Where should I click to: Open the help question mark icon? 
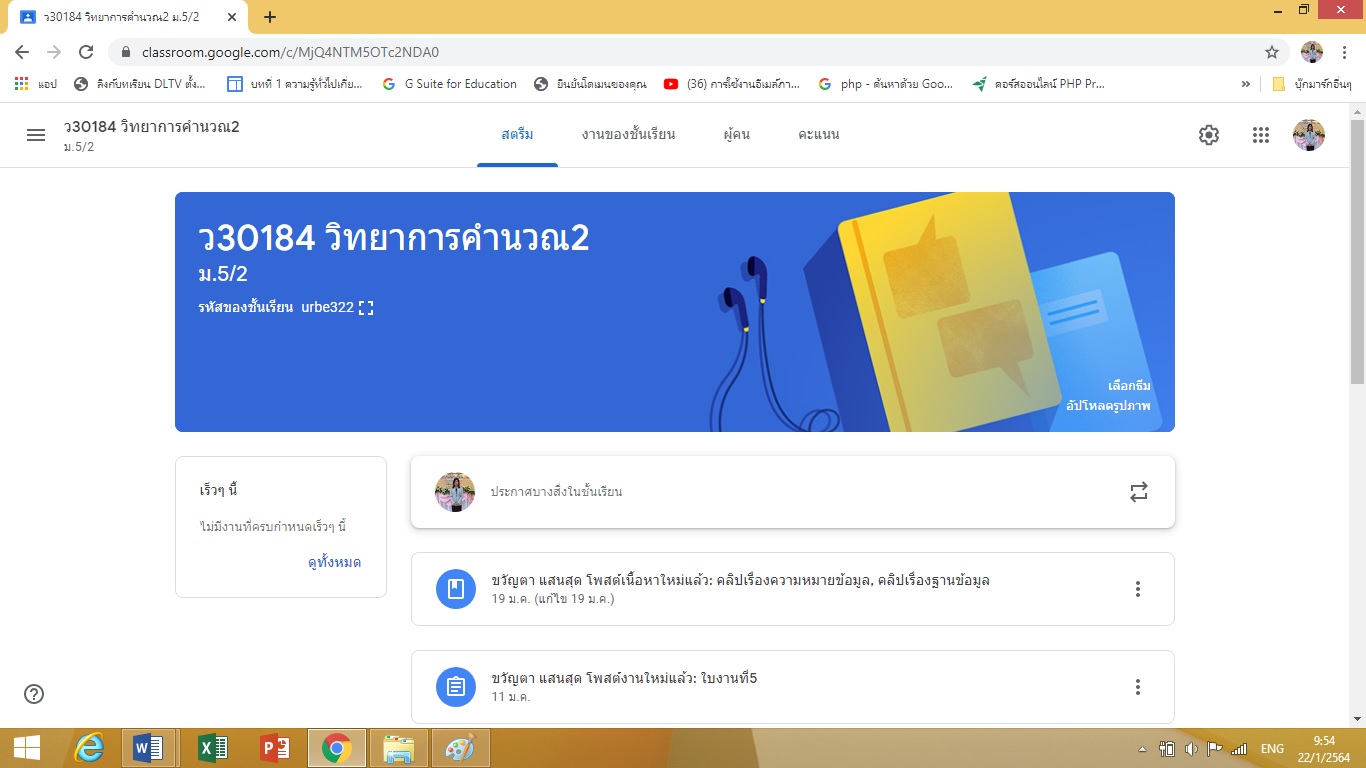click(x=34, y=694)
